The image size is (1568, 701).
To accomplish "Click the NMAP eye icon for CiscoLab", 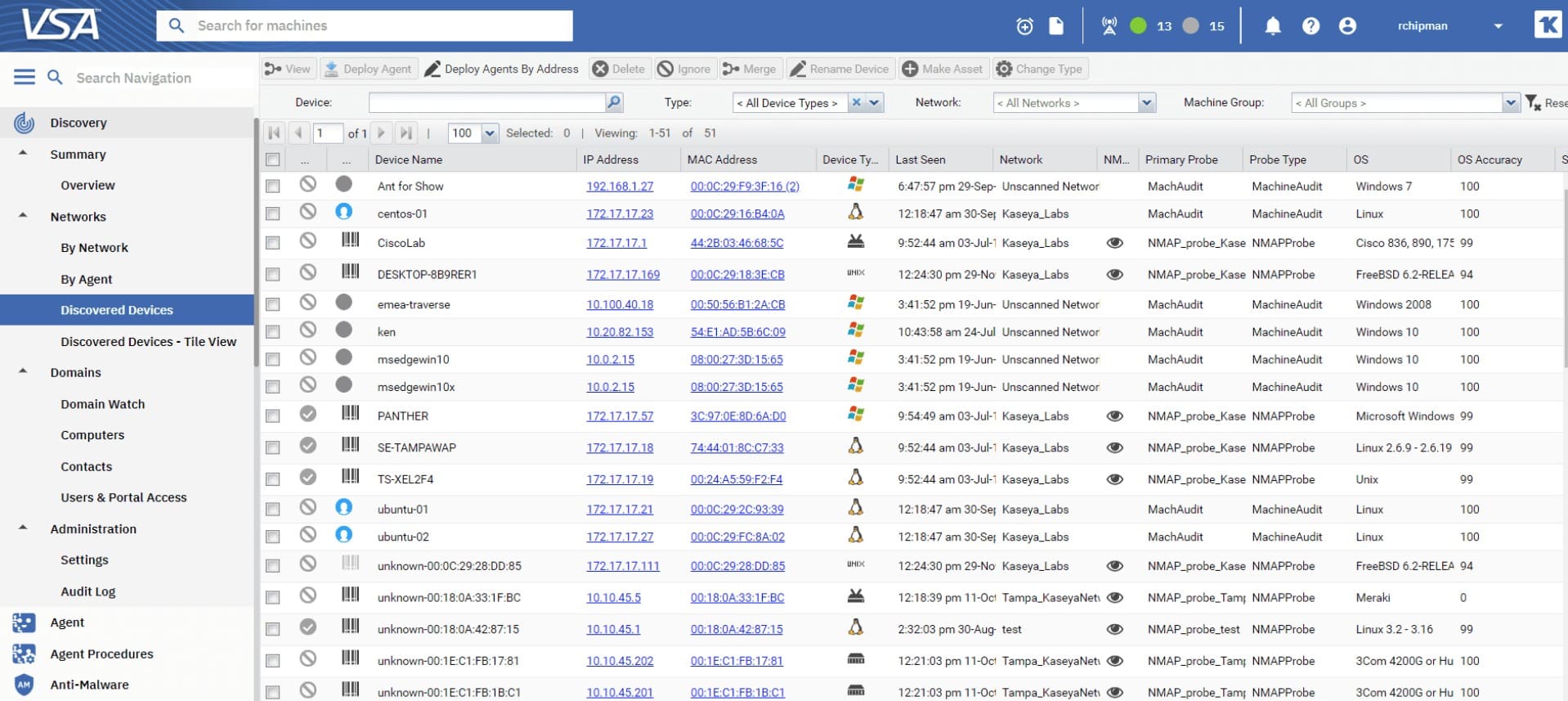I will [1113, 243].
